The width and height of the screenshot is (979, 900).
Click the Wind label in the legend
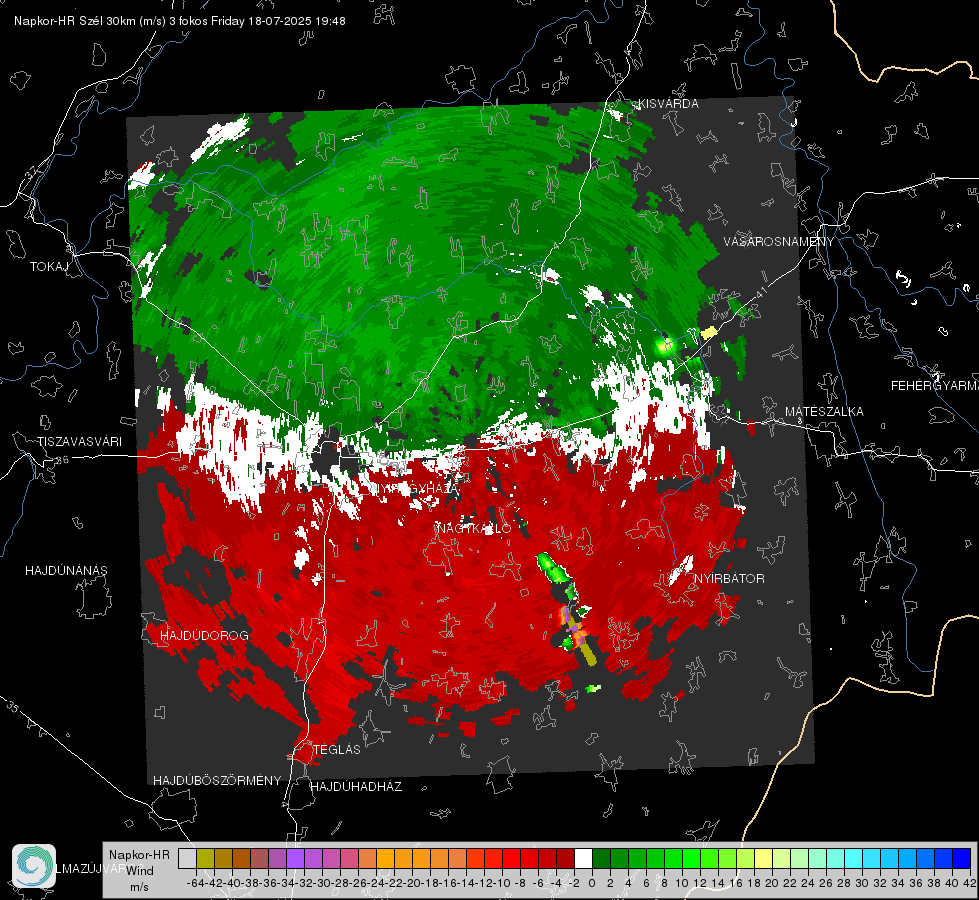pos(140,871)
